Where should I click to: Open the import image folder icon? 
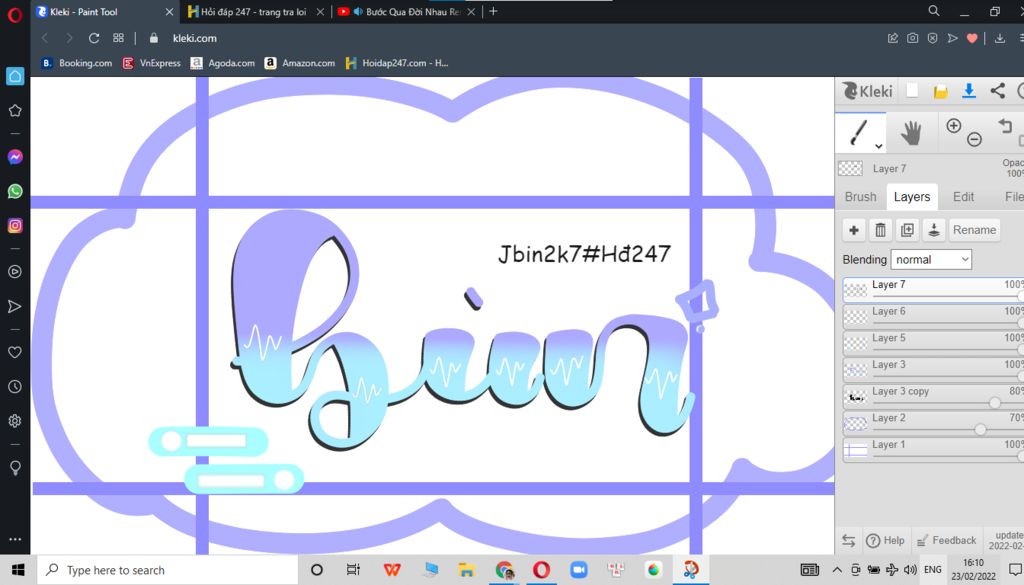point(940,91)
